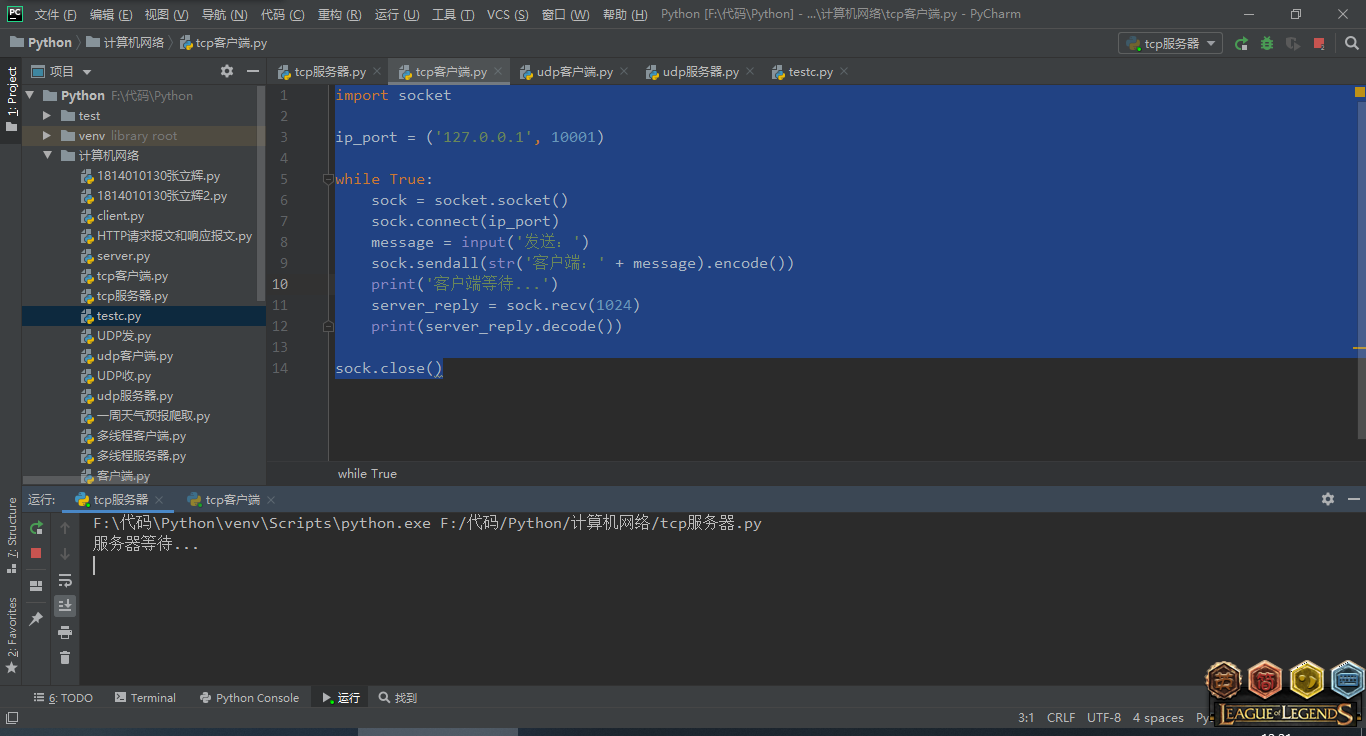The height and width of the screenshot is (736, 1366).
Task: Expand the test folder in project tree
Action: coord(47,116)
